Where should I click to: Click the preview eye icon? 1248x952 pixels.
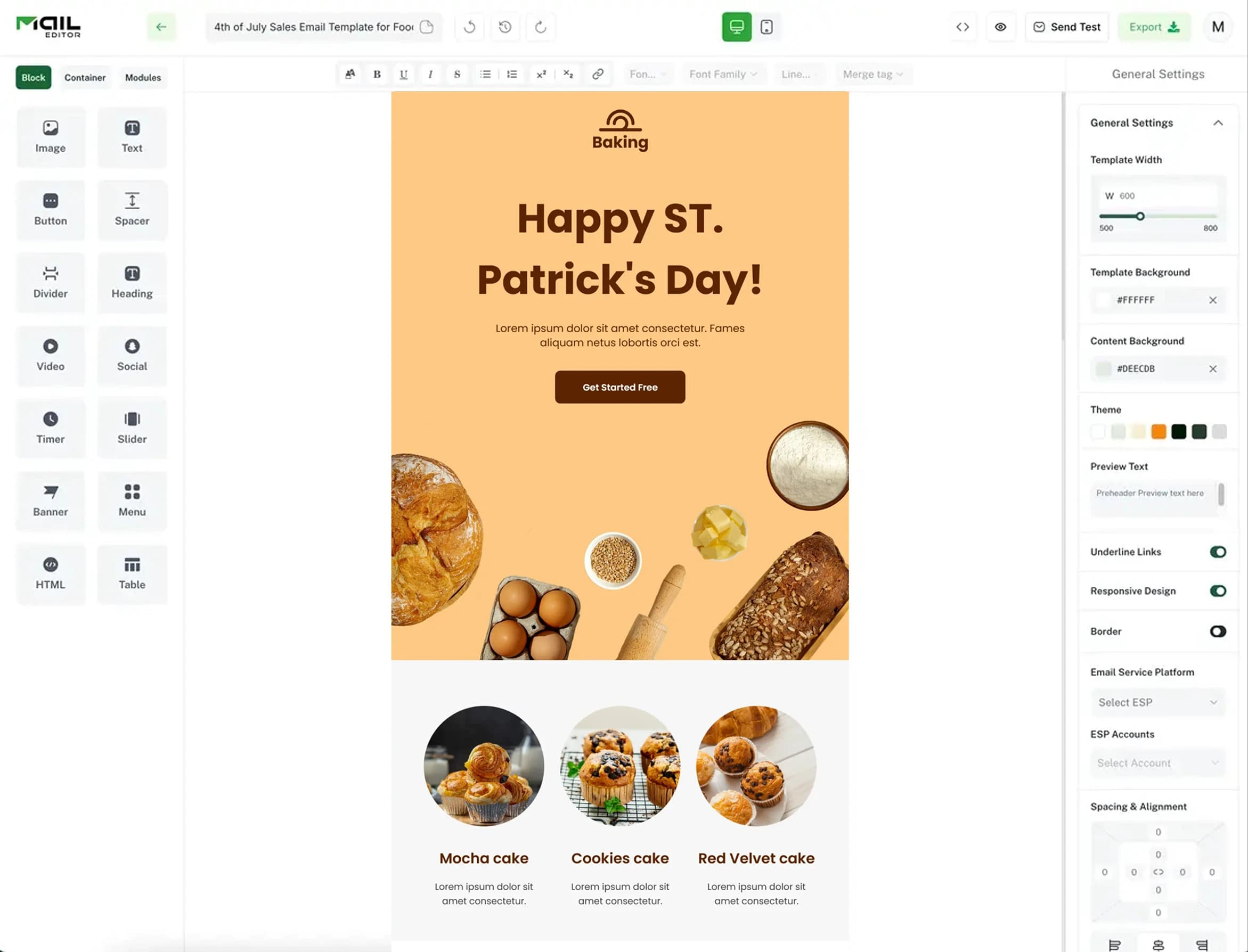(x=1000, y=27)
